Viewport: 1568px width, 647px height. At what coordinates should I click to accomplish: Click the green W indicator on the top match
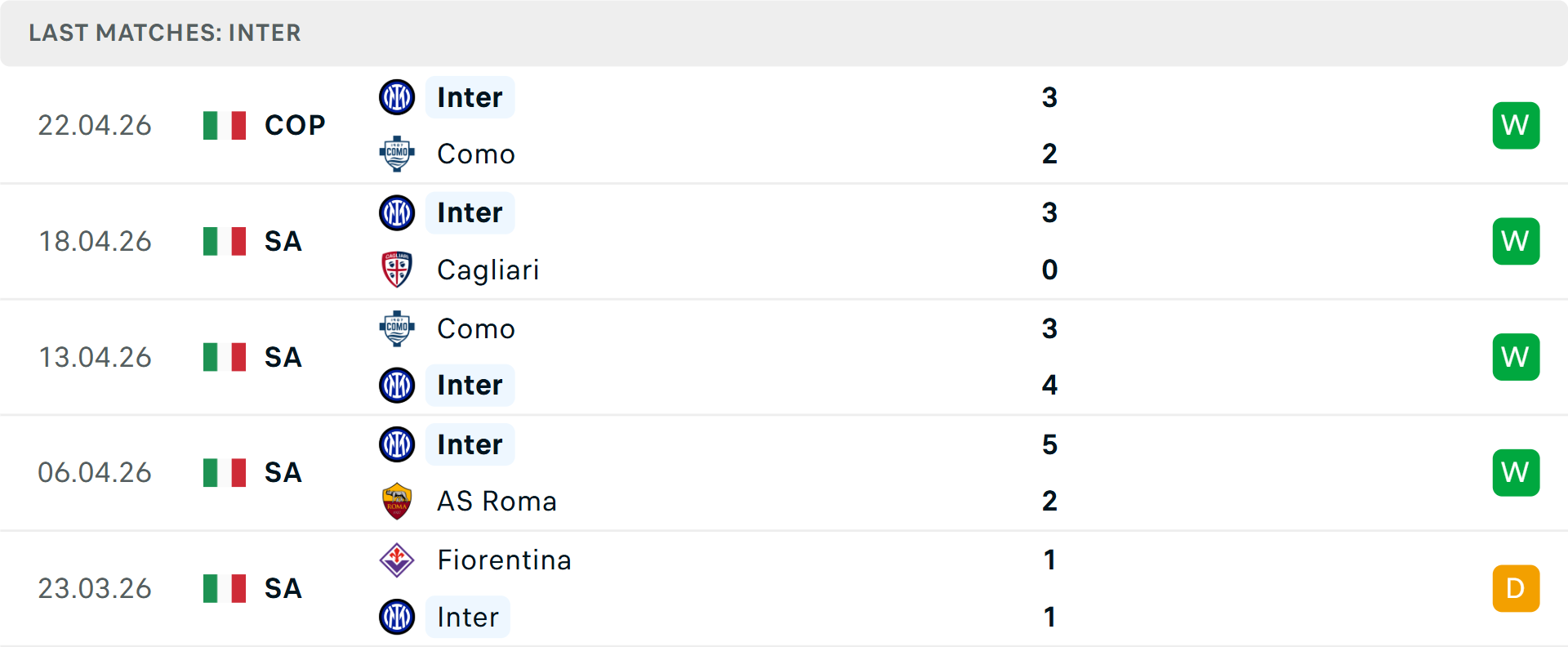[x=1516, y=125]
